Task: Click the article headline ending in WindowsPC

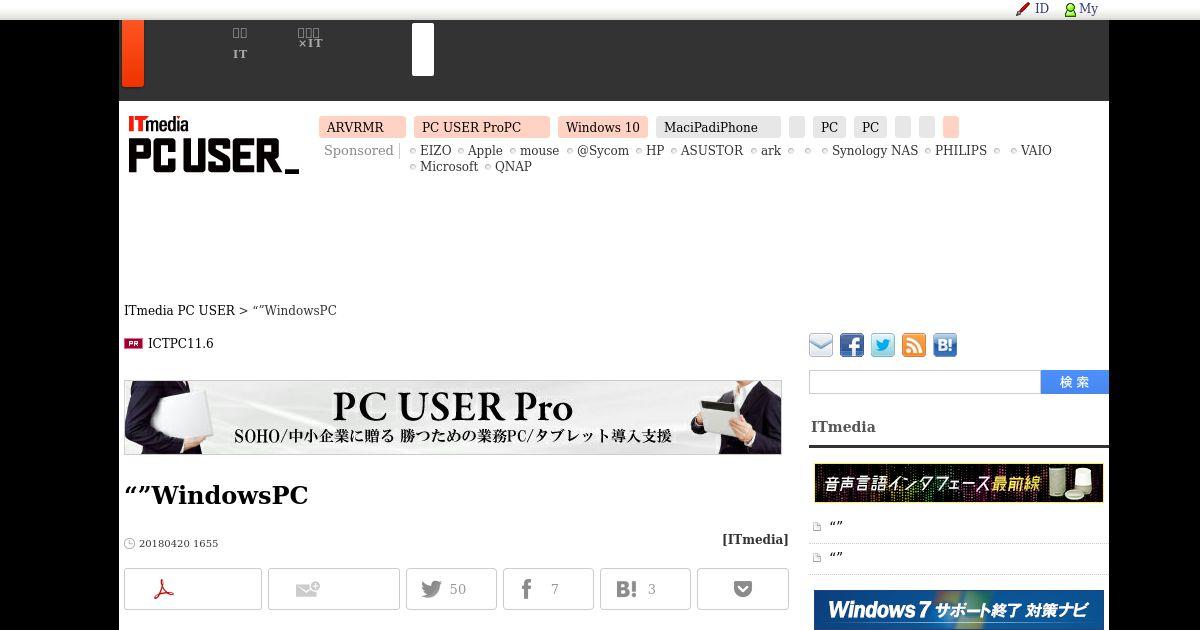Action: point(216,495)
